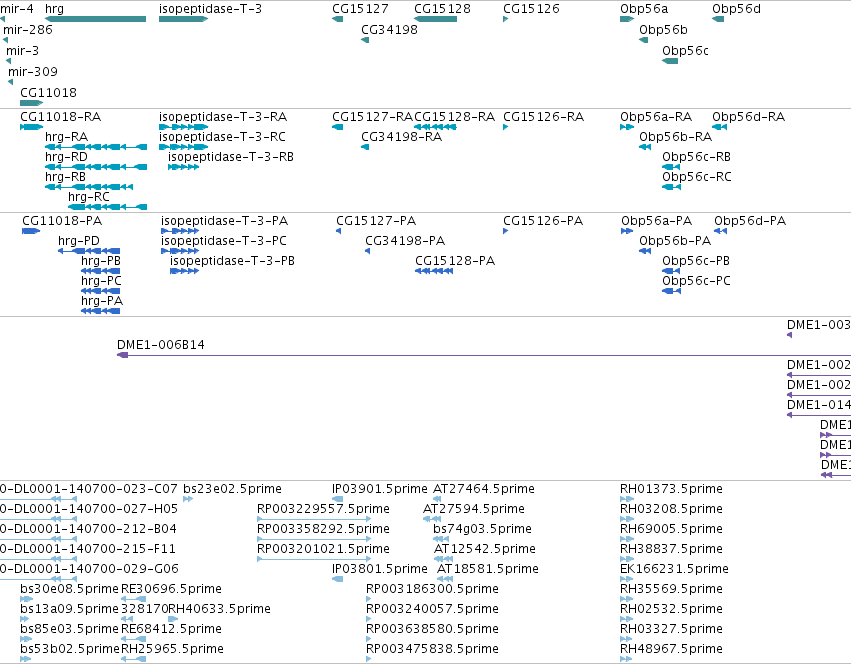This screenshot has width=851, height=664.
Task: Select the Obp56c-RC transcript label
Action: coord(697,176)
